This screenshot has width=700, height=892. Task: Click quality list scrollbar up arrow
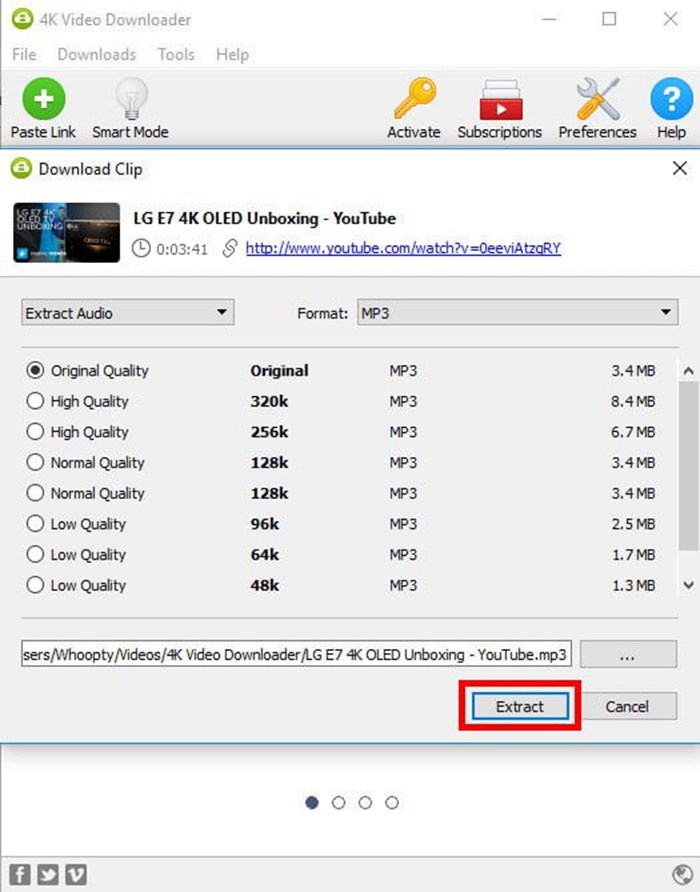point(688,371)
